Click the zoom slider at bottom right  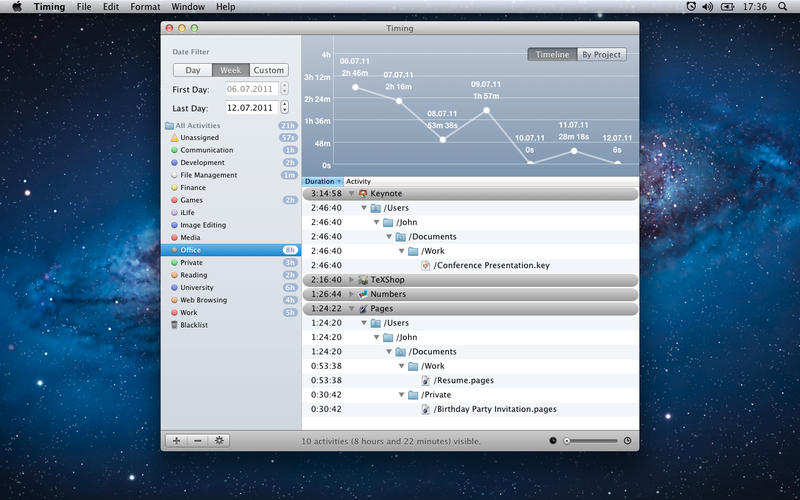pos(590,440)
